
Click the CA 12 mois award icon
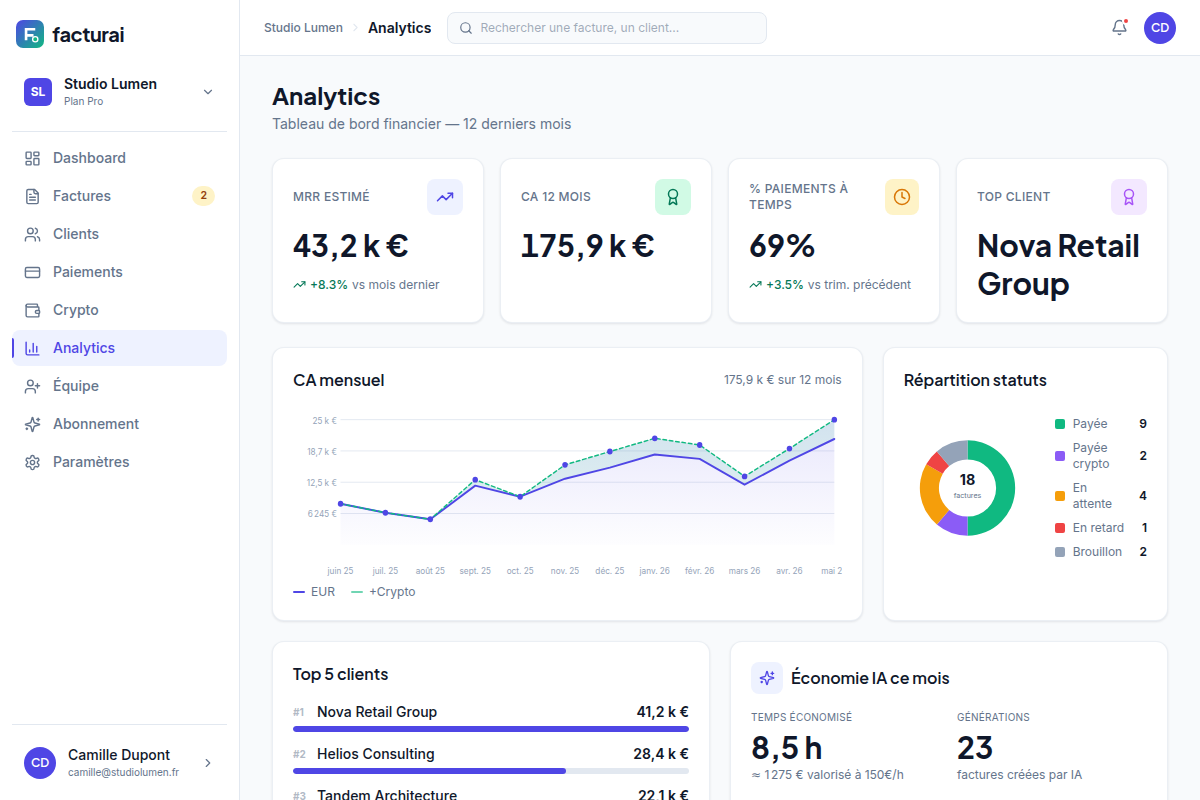(673, 197)
